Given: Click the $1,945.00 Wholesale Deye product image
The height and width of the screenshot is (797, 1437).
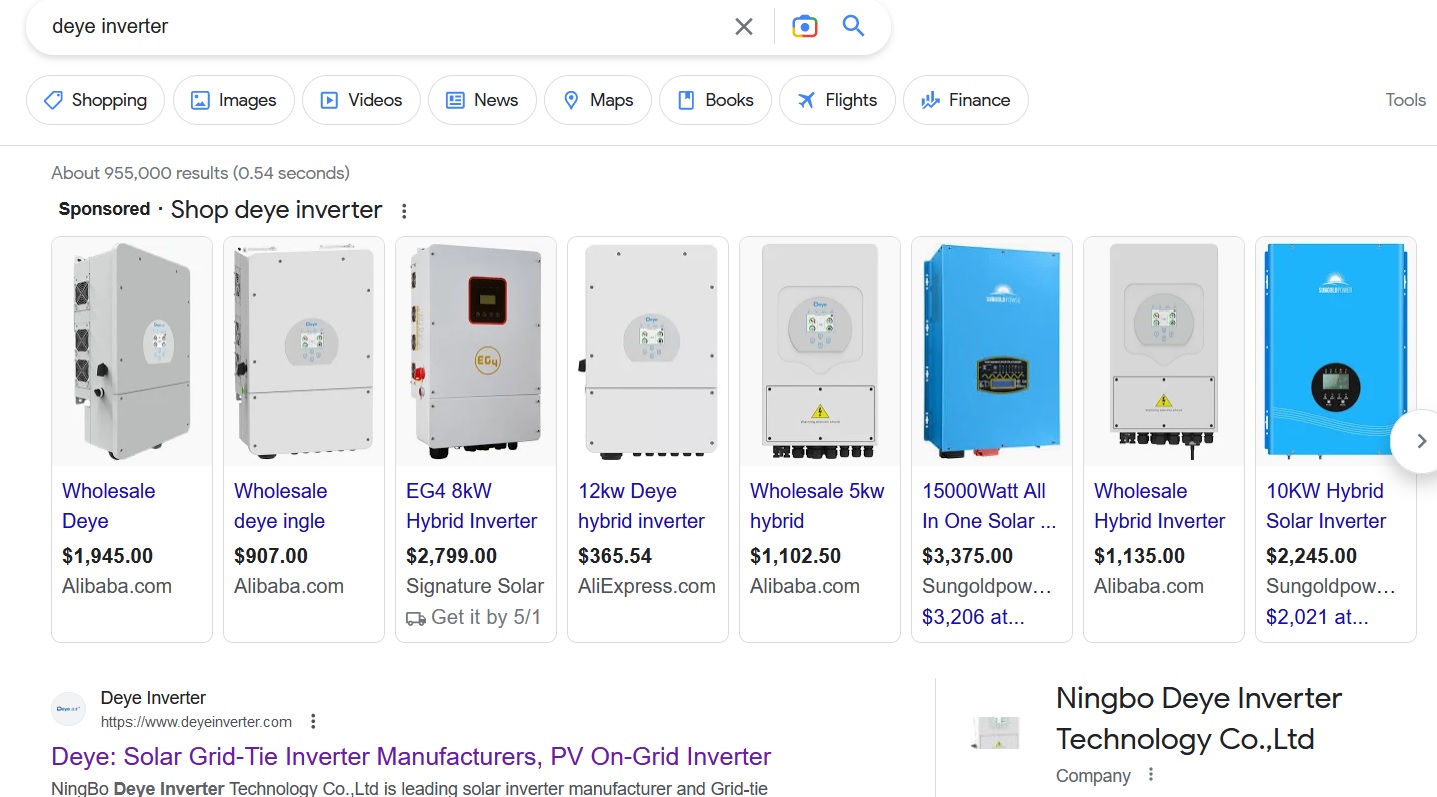Looking at the screenshot, I should pos(132,352).
